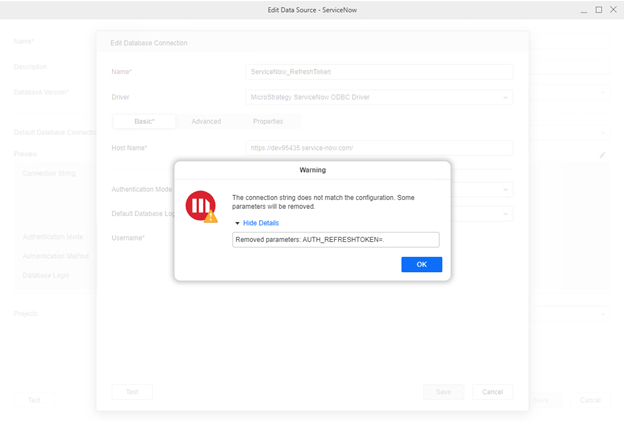The width and height of the screenshot is (624, 421).
Task: Switch to the Basic tab
Action: [x=144, y=121]
